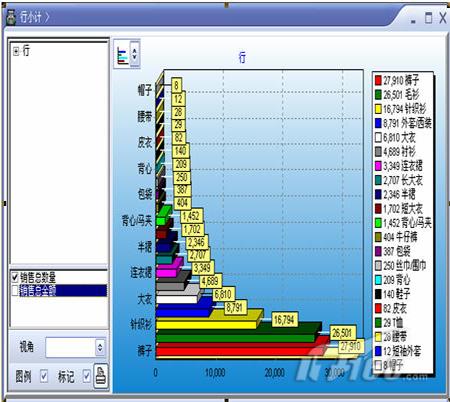Viewport: 450px width, 402px height.
Task: Expand the 行 tree node
Action: (16, 51)
